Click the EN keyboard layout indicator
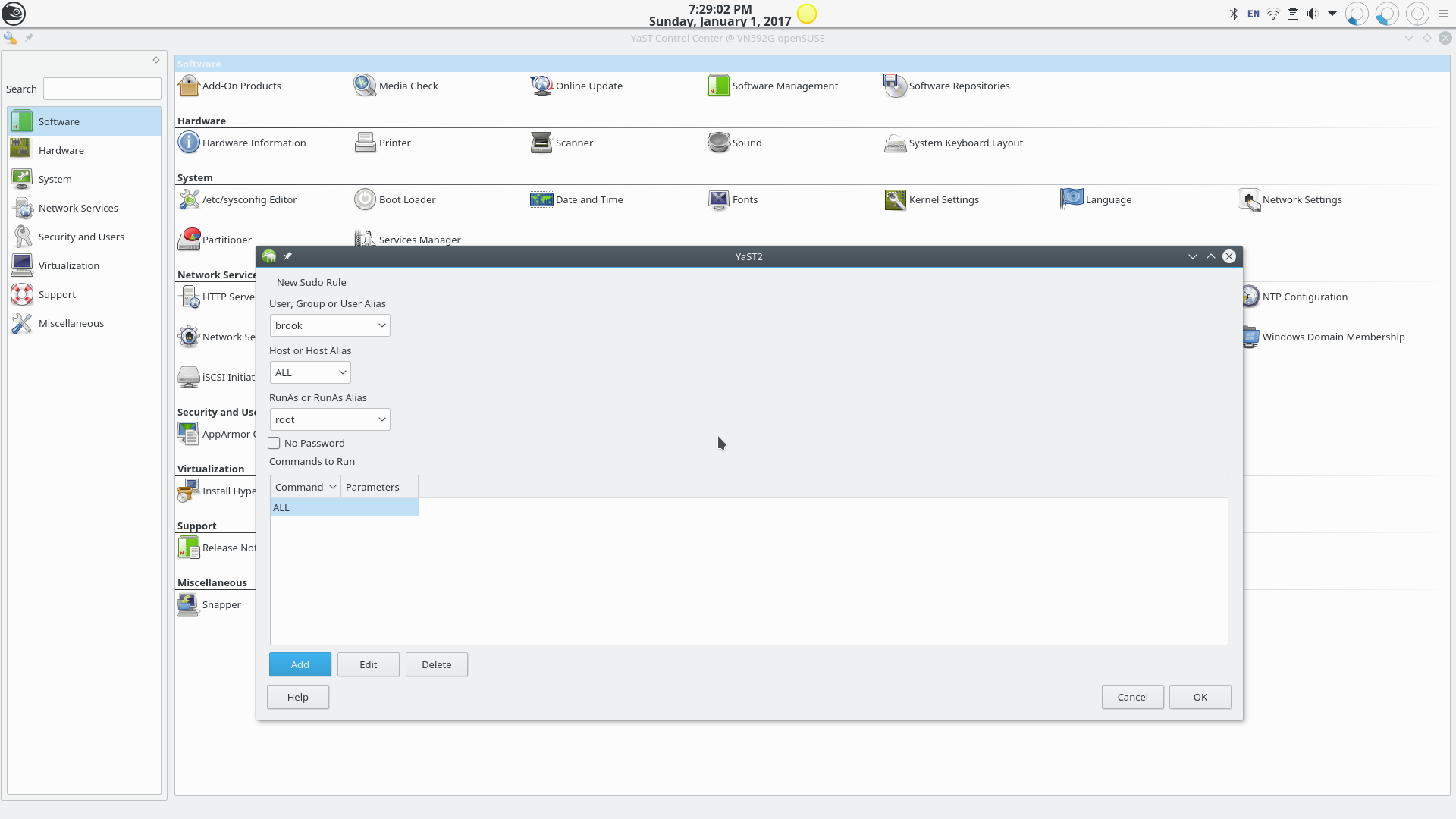The width and height of the screenshot is (1456, 819). (x=1254, y=14)
